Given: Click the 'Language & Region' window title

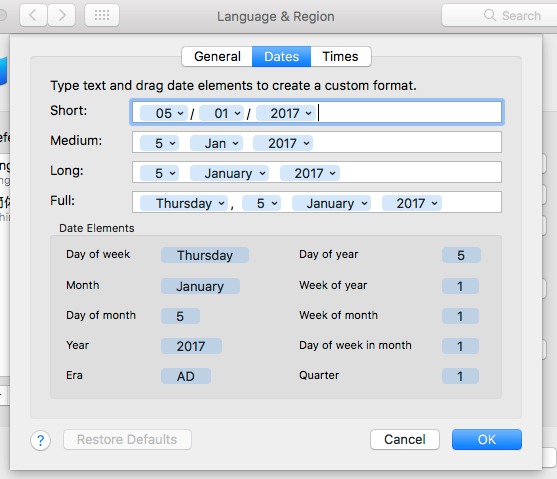Looking at the screenshot, I should (276, 16).
